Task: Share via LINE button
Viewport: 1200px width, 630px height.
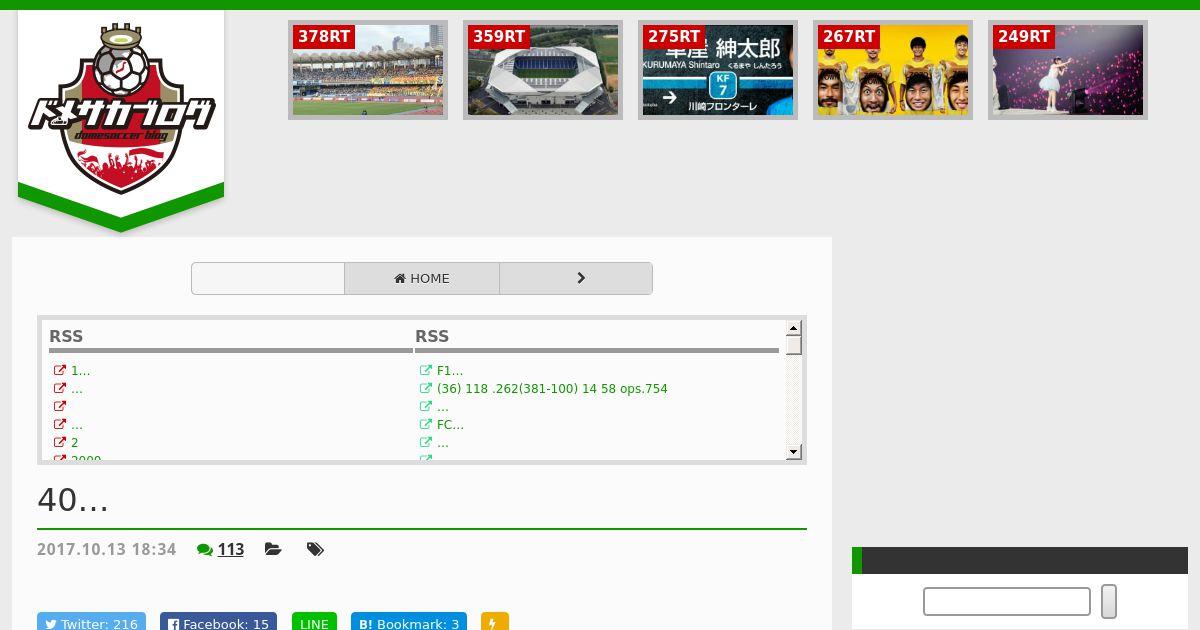Action: pos(314,622)
